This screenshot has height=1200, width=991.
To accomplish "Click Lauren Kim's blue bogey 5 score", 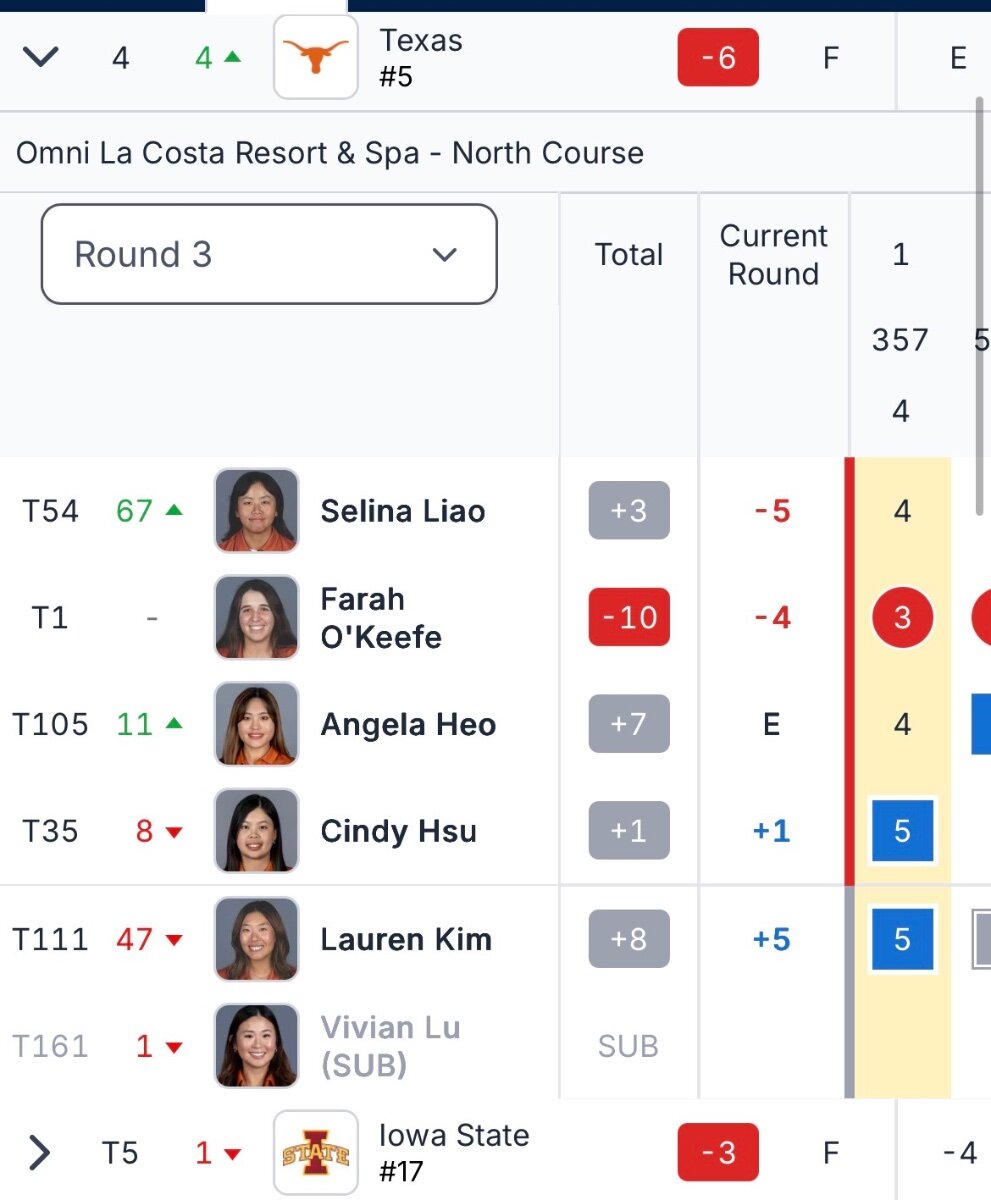I will click(x=902, y=939).
